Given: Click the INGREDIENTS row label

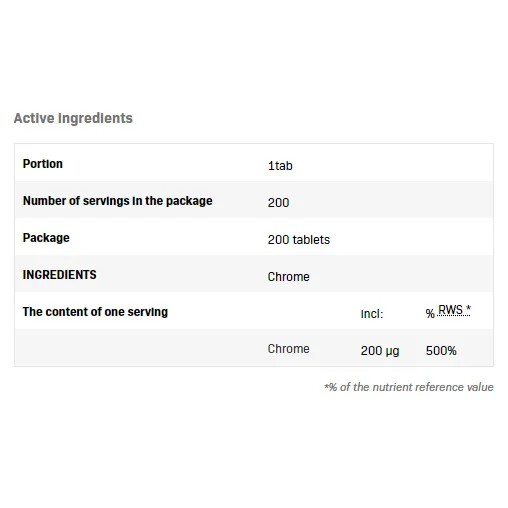Looking at the screenshot, I should pos(59,275).
